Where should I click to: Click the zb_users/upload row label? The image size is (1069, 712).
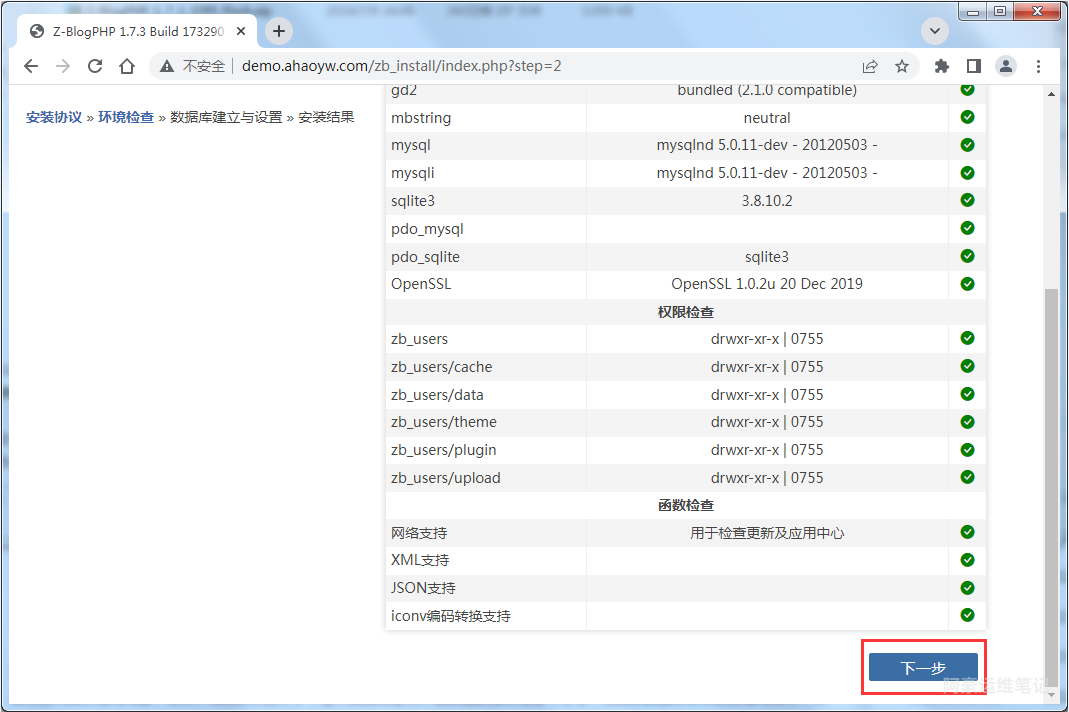446,478
